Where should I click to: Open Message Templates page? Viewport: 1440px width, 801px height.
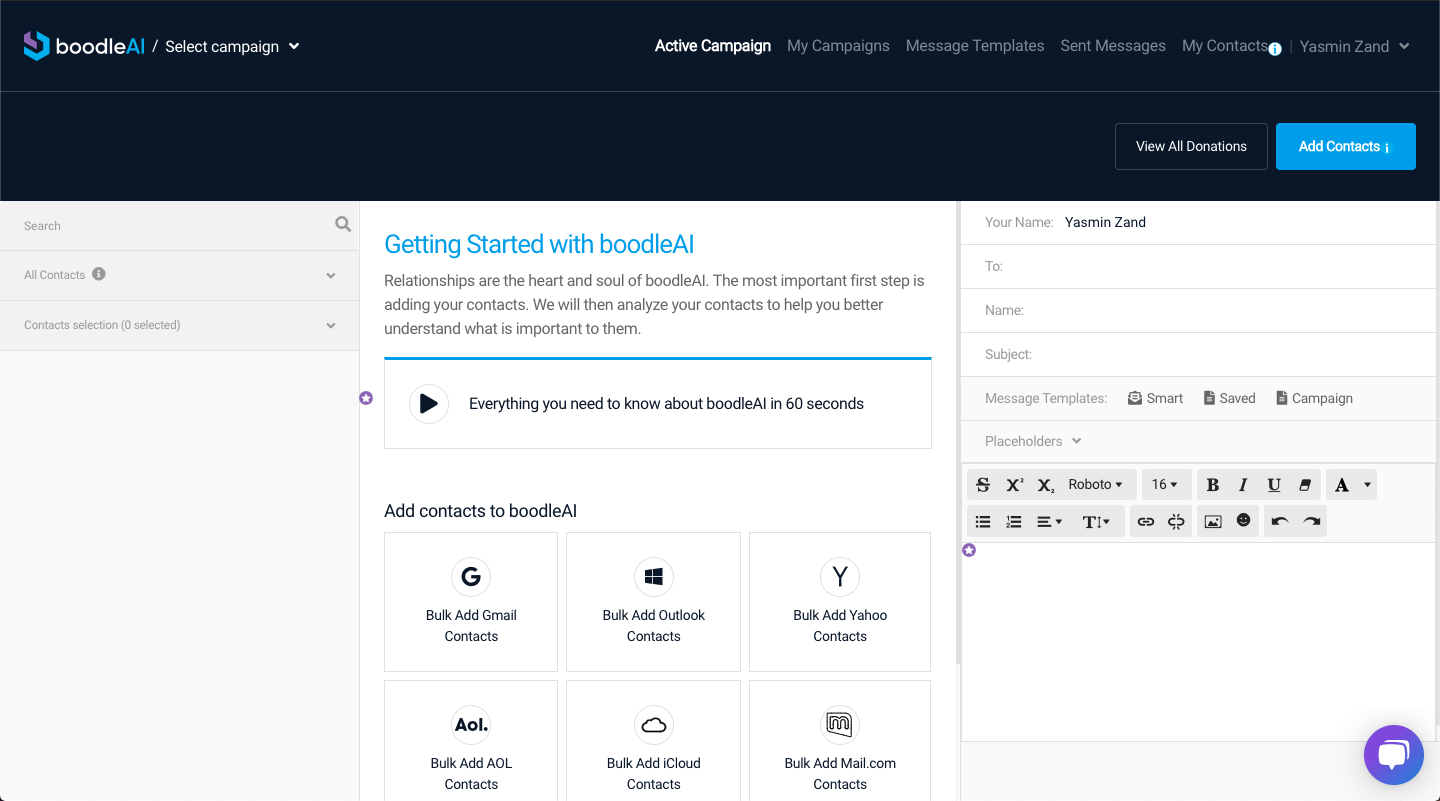click(975, 46)
